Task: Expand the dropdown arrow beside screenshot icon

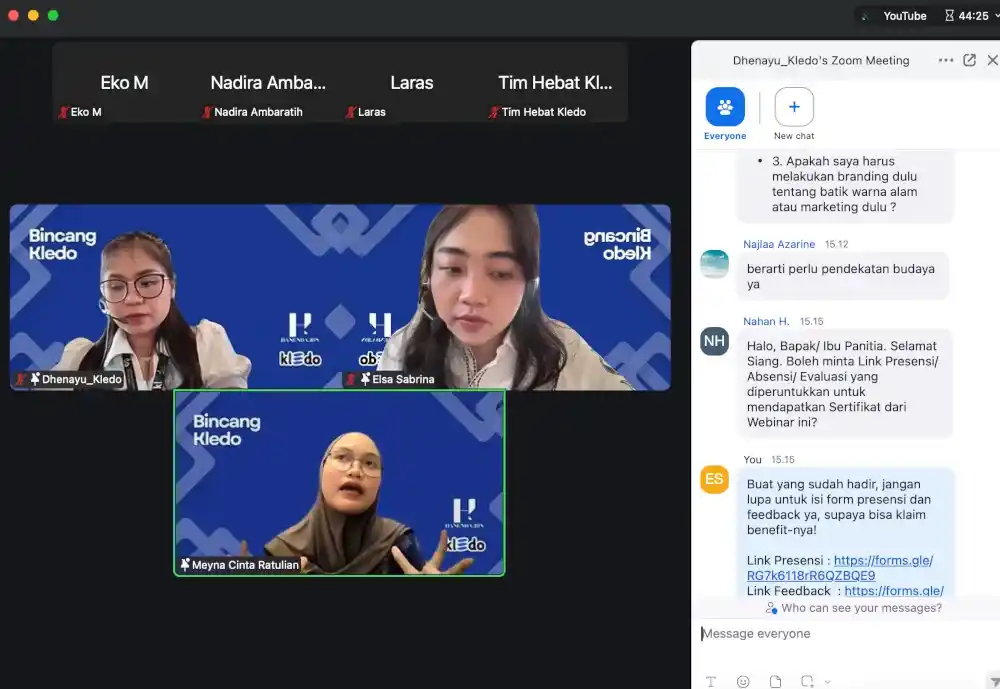Action: pos(827,682)
